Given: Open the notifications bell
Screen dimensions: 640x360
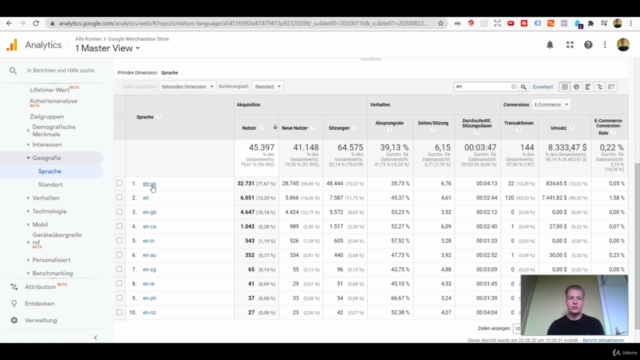Looking at the screenshot, I should click(550, 45).
